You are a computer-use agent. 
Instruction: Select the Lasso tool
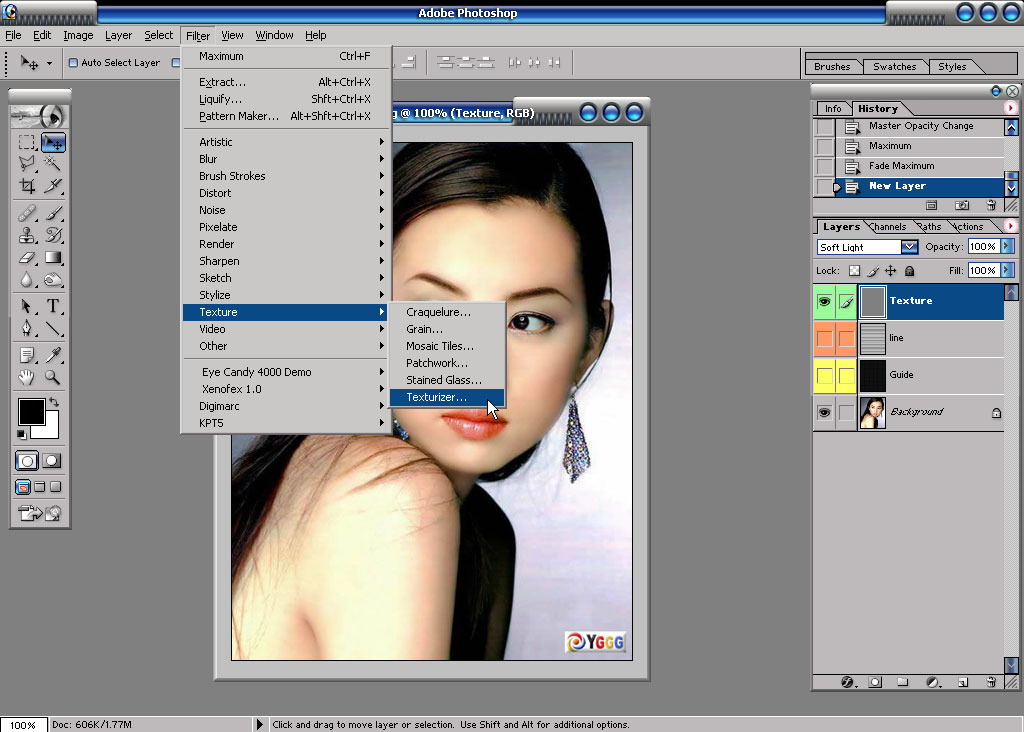pyautogui.click(x=27, y=163)
